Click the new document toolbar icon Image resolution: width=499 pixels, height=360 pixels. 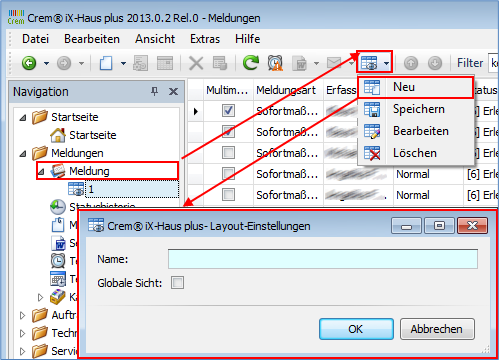(x=106, y=63)
